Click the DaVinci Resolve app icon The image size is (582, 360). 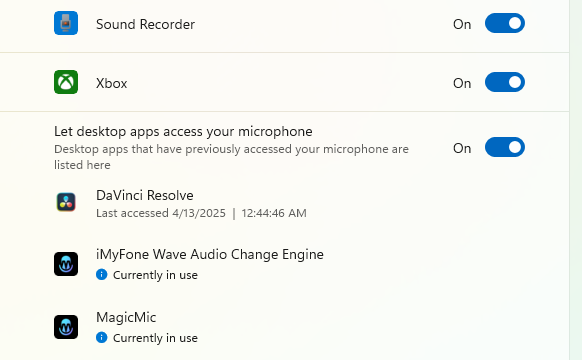coord(66,202)
